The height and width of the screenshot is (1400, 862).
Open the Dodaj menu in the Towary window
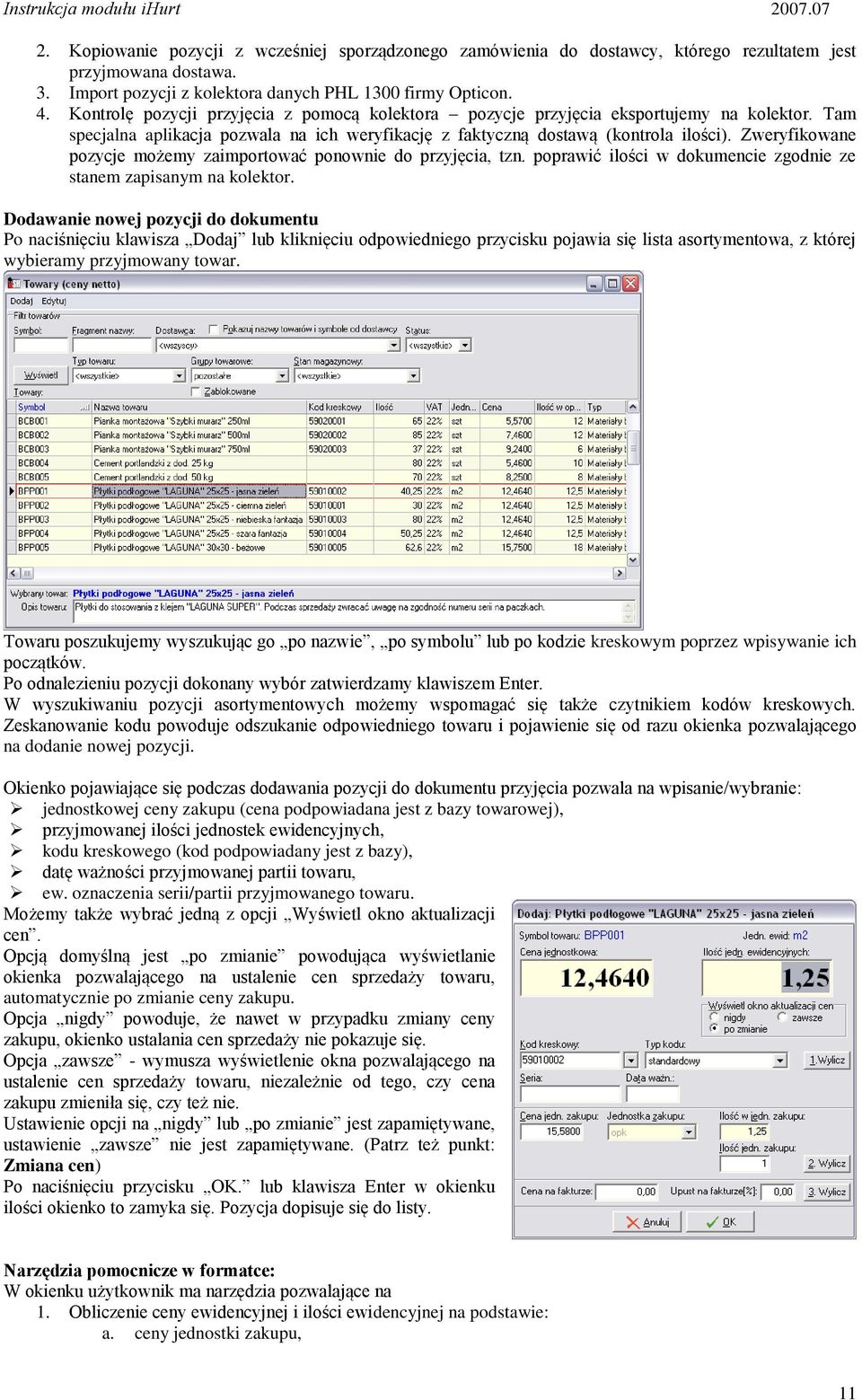[x=22, y=301]
